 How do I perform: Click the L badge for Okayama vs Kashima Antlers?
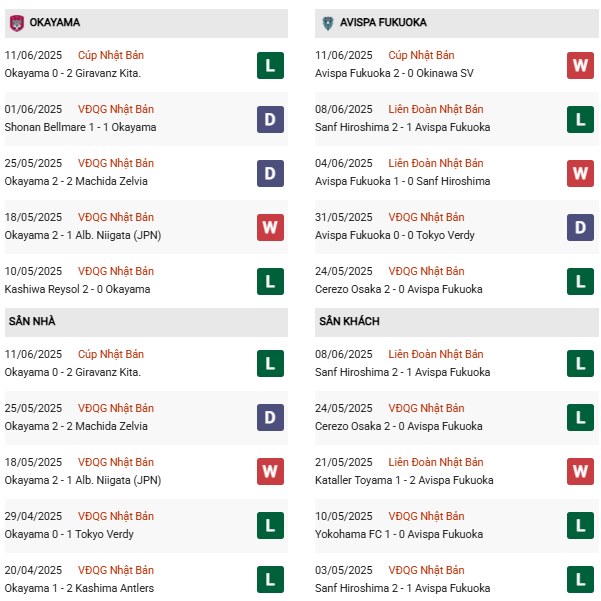tap(270, 580)
